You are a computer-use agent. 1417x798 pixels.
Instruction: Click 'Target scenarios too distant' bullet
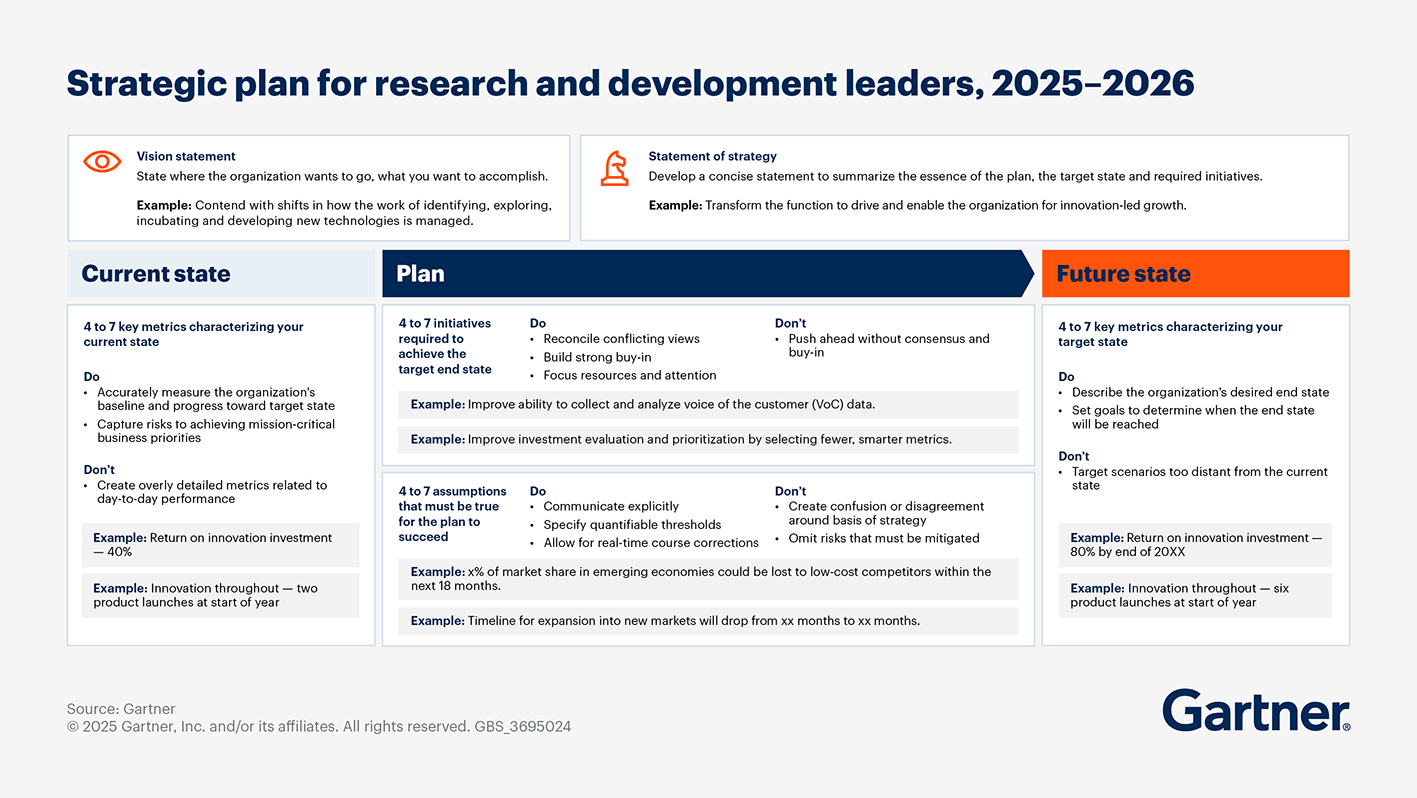click(1193, 478)
